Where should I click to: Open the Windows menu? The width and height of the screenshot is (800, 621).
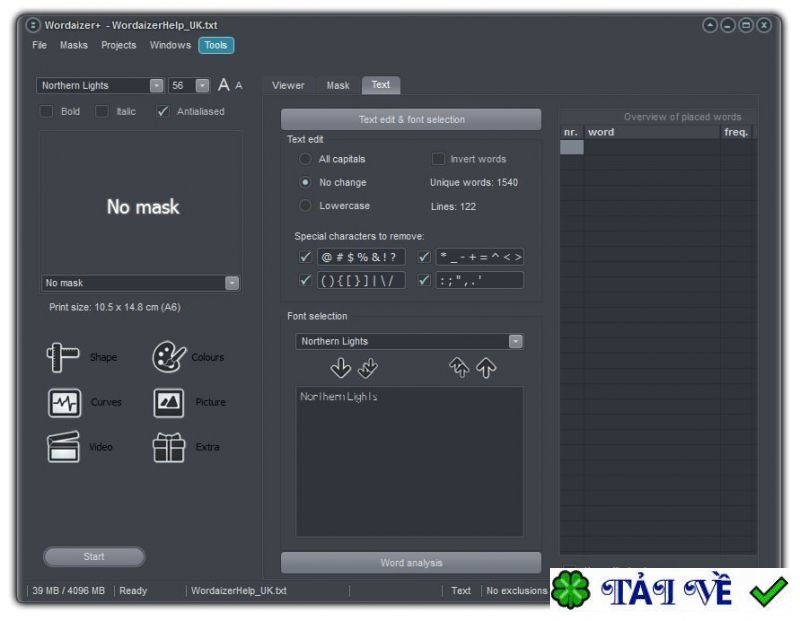[x=170, y=45]
